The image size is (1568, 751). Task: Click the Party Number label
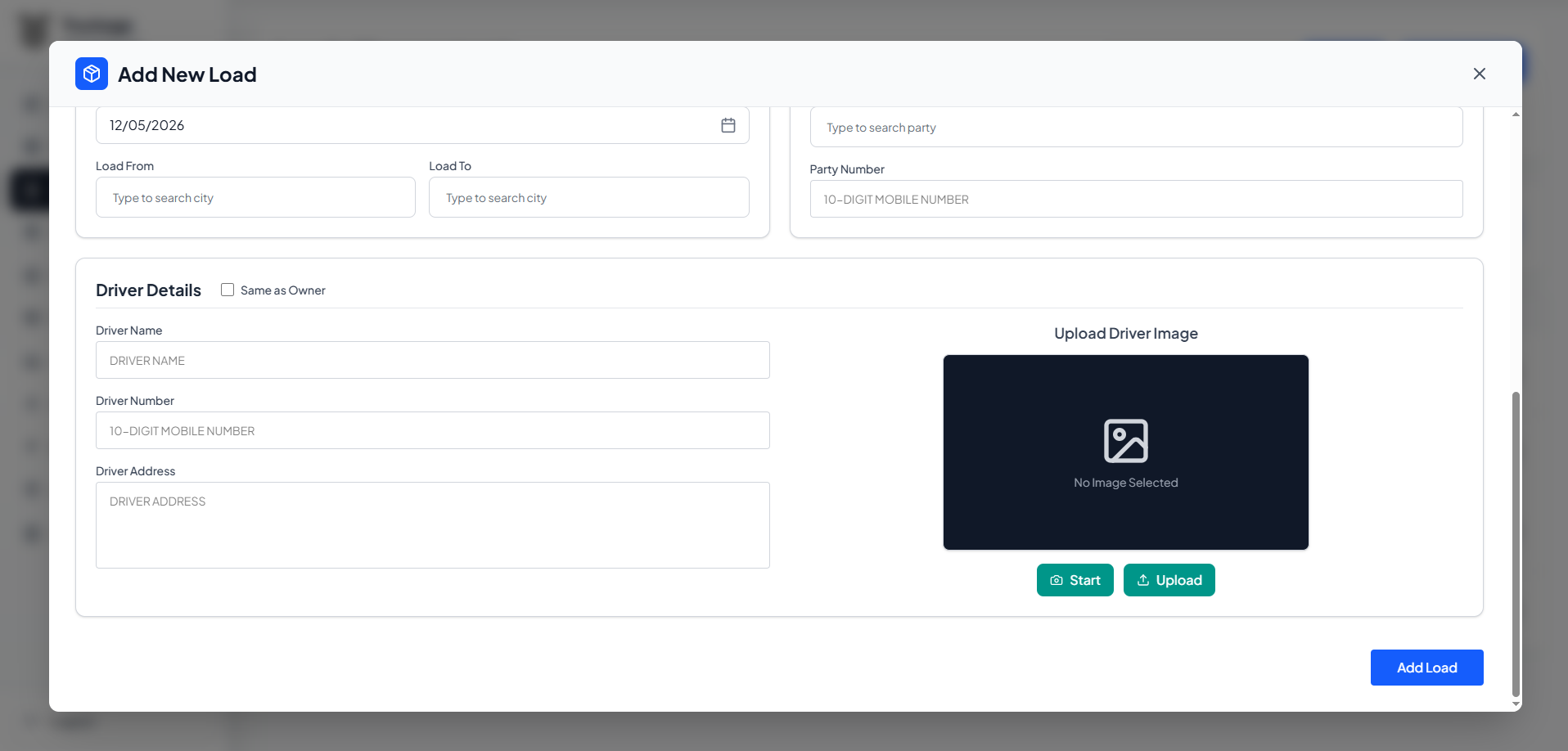(847, 169)
